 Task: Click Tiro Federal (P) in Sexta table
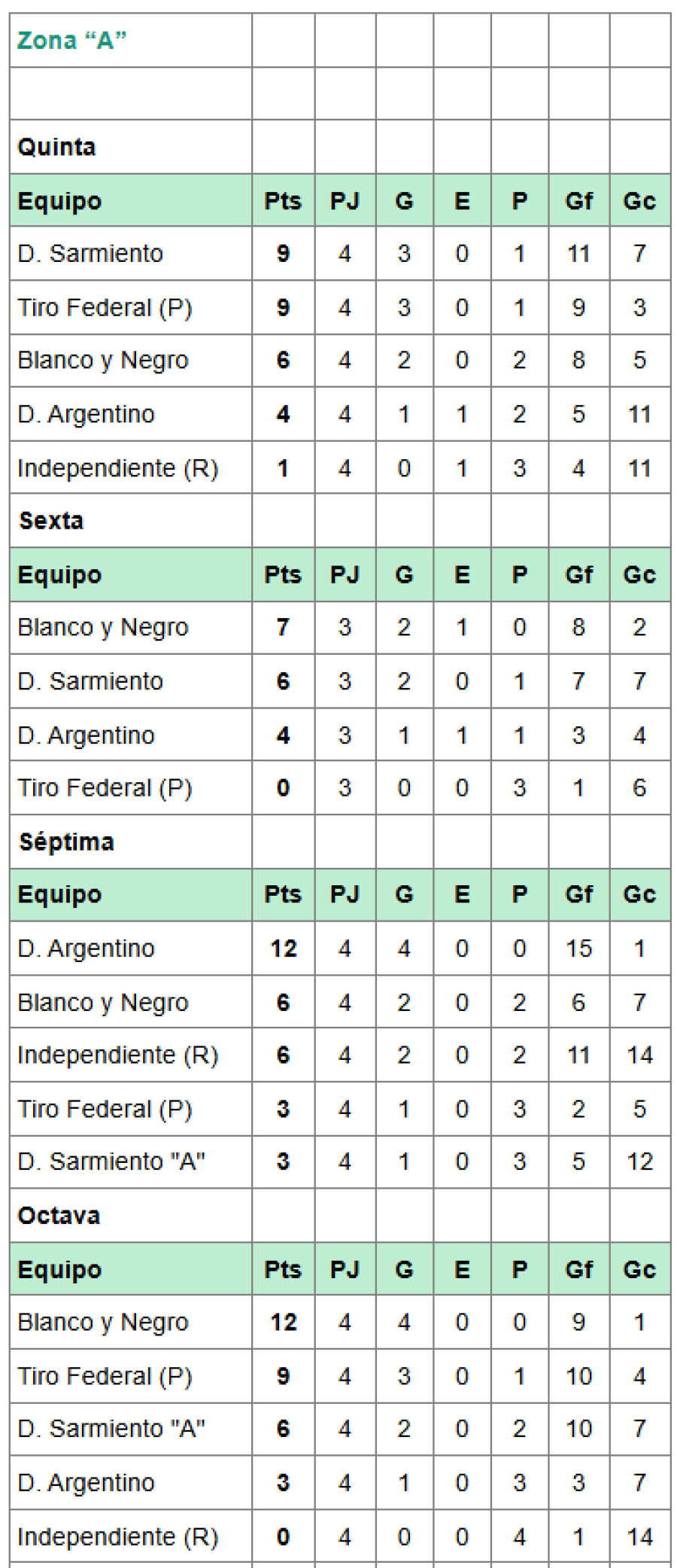(105, 787)
